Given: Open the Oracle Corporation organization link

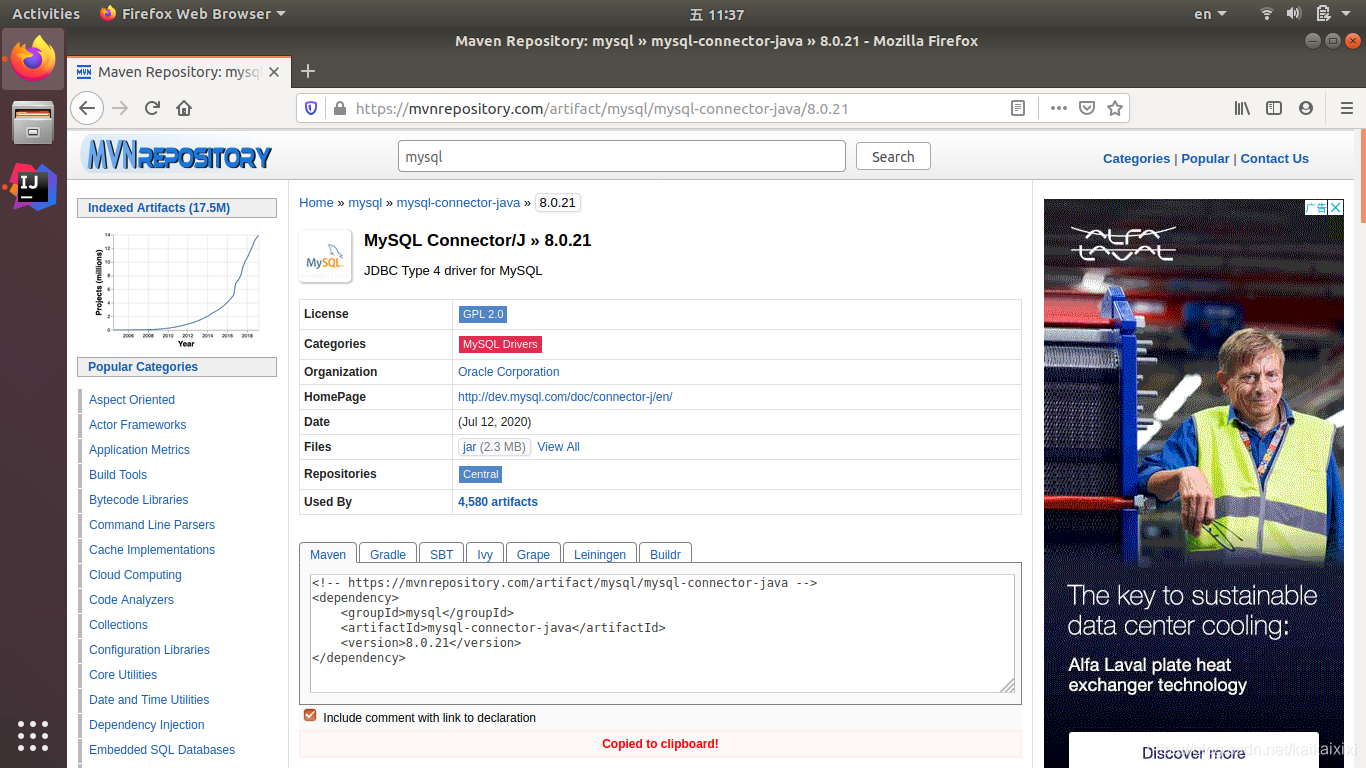Looking at the screenshot, I should coord(509,371).
